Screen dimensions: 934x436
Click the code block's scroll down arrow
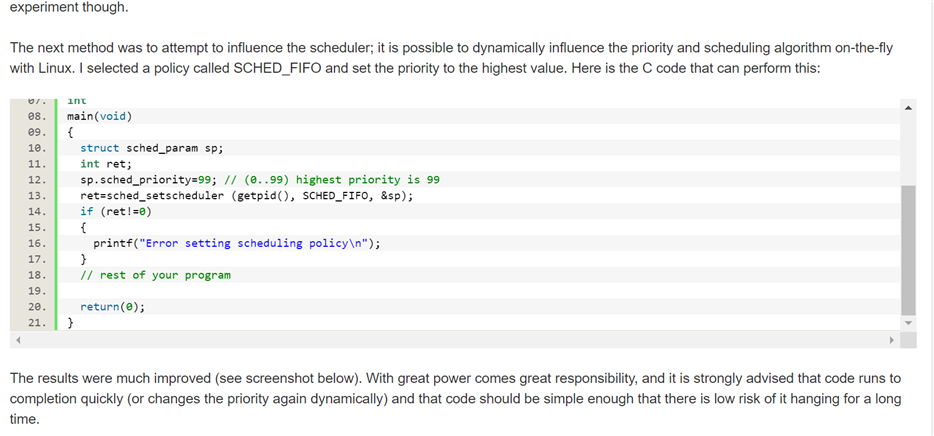tap(908, 322)
